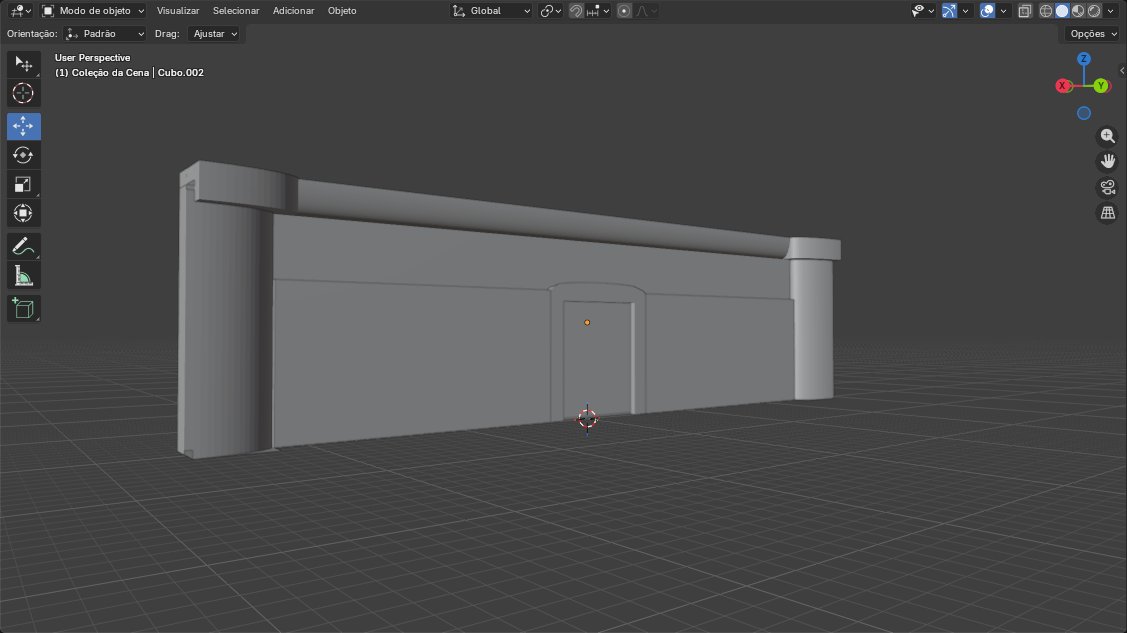Image resolution: width=1127 pixels, height=633 pixels.
Task: Select the Transform tool
Action: tap(22, 213)
